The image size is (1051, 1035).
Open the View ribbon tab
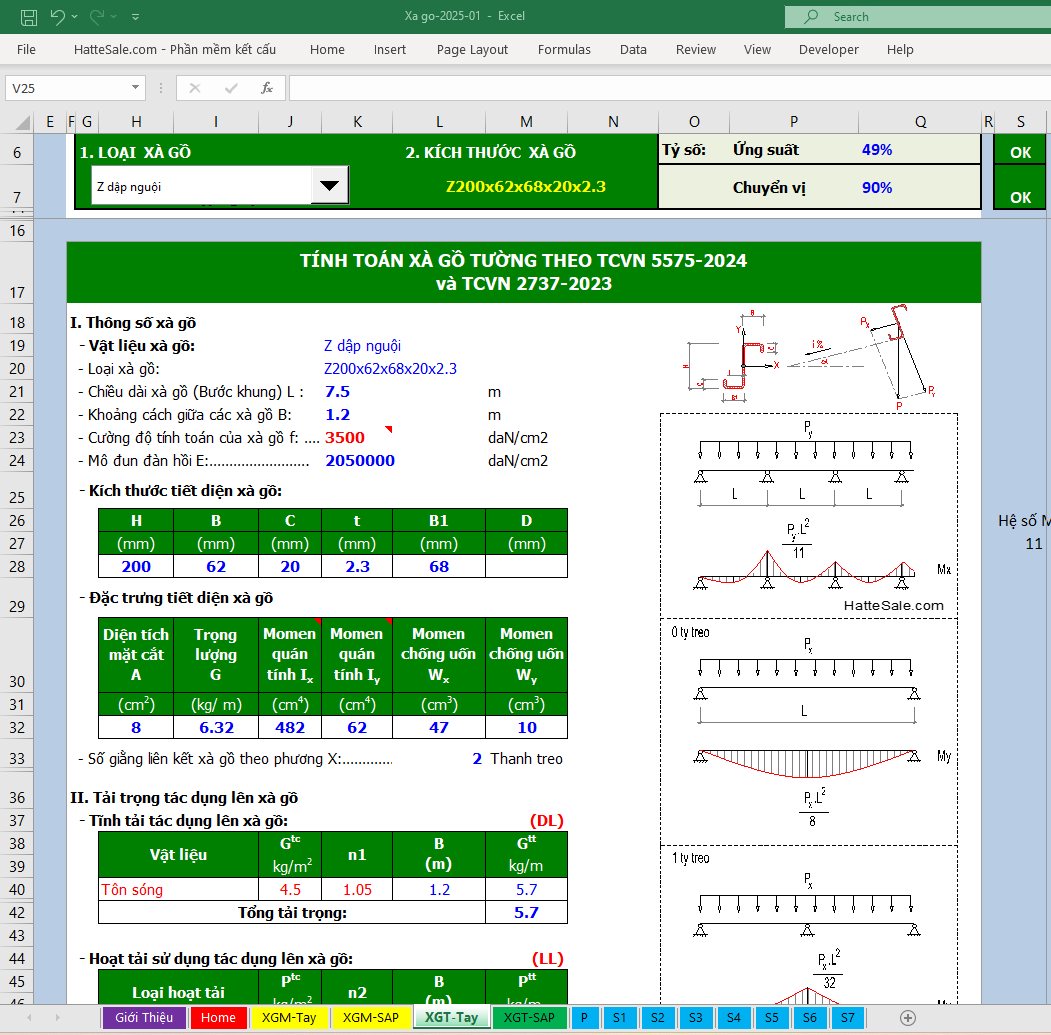coord(757,50)
